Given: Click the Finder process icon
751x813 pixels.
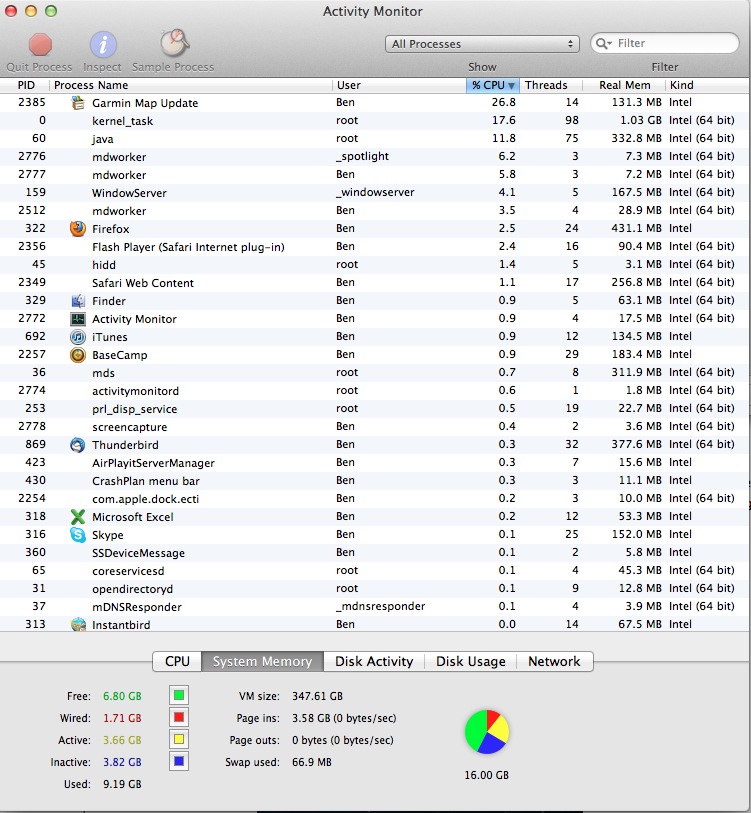Looking at the screenshot, I should tap(78, 301).
